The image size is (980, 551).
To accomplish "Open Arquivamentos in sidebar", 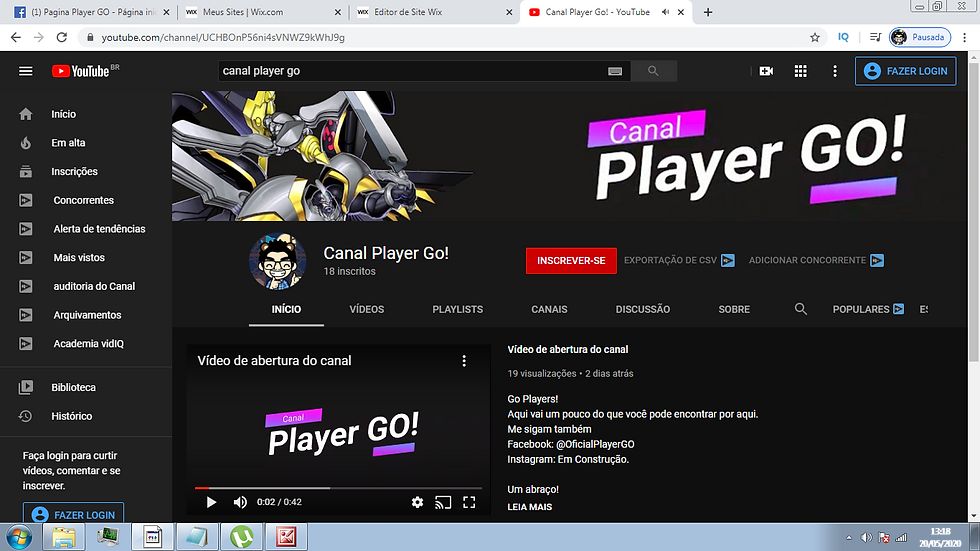I will click(86, 315).
